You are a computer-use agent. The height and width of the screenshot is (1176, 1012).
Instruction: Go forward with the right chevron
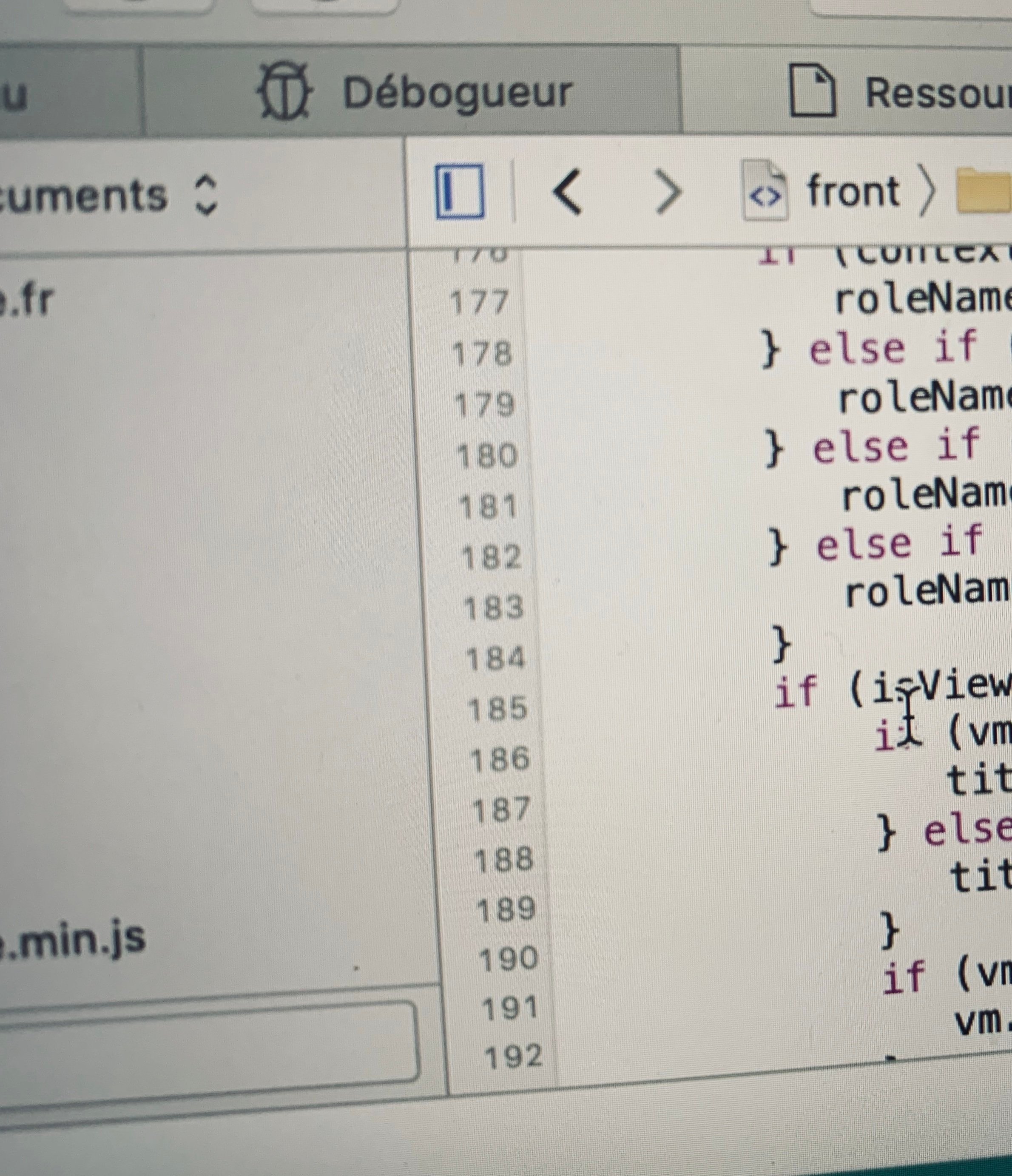coord(668,193)
